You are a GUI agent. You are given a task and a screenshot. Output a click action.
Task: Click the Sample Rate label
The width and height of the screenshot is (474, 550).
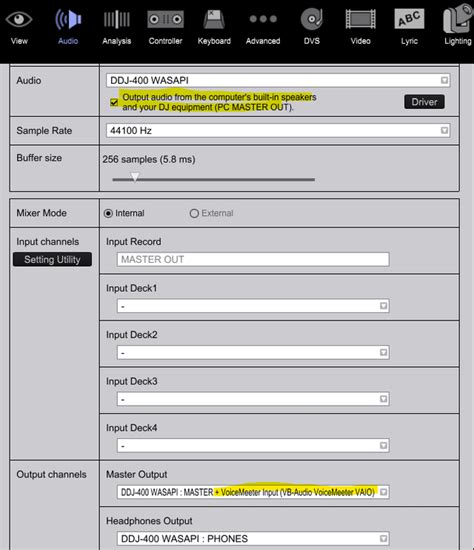coord(44,130)
